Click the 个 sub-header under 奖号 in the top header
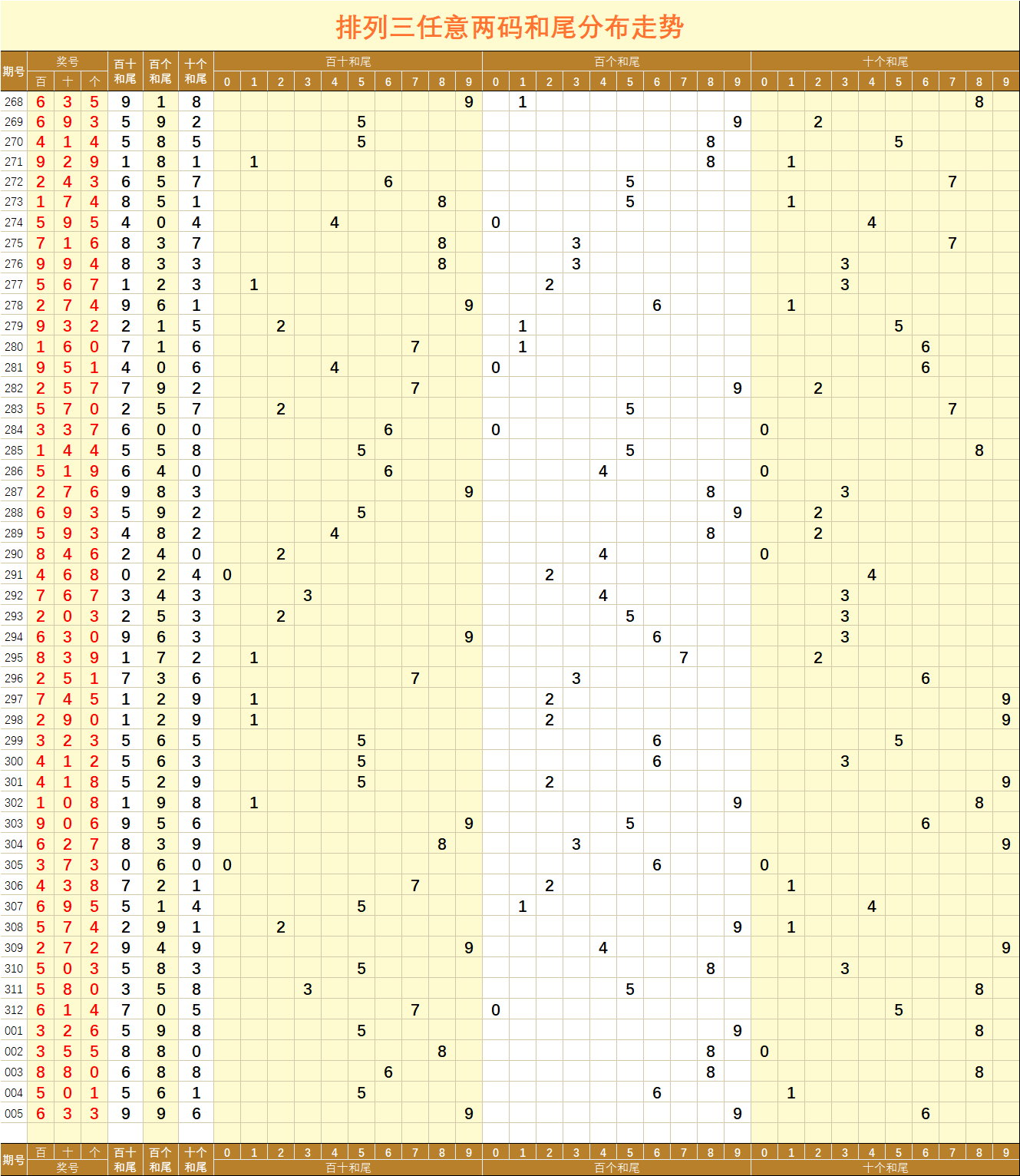This screenshot has width=1020, height=1176. (x=94, y=81)
